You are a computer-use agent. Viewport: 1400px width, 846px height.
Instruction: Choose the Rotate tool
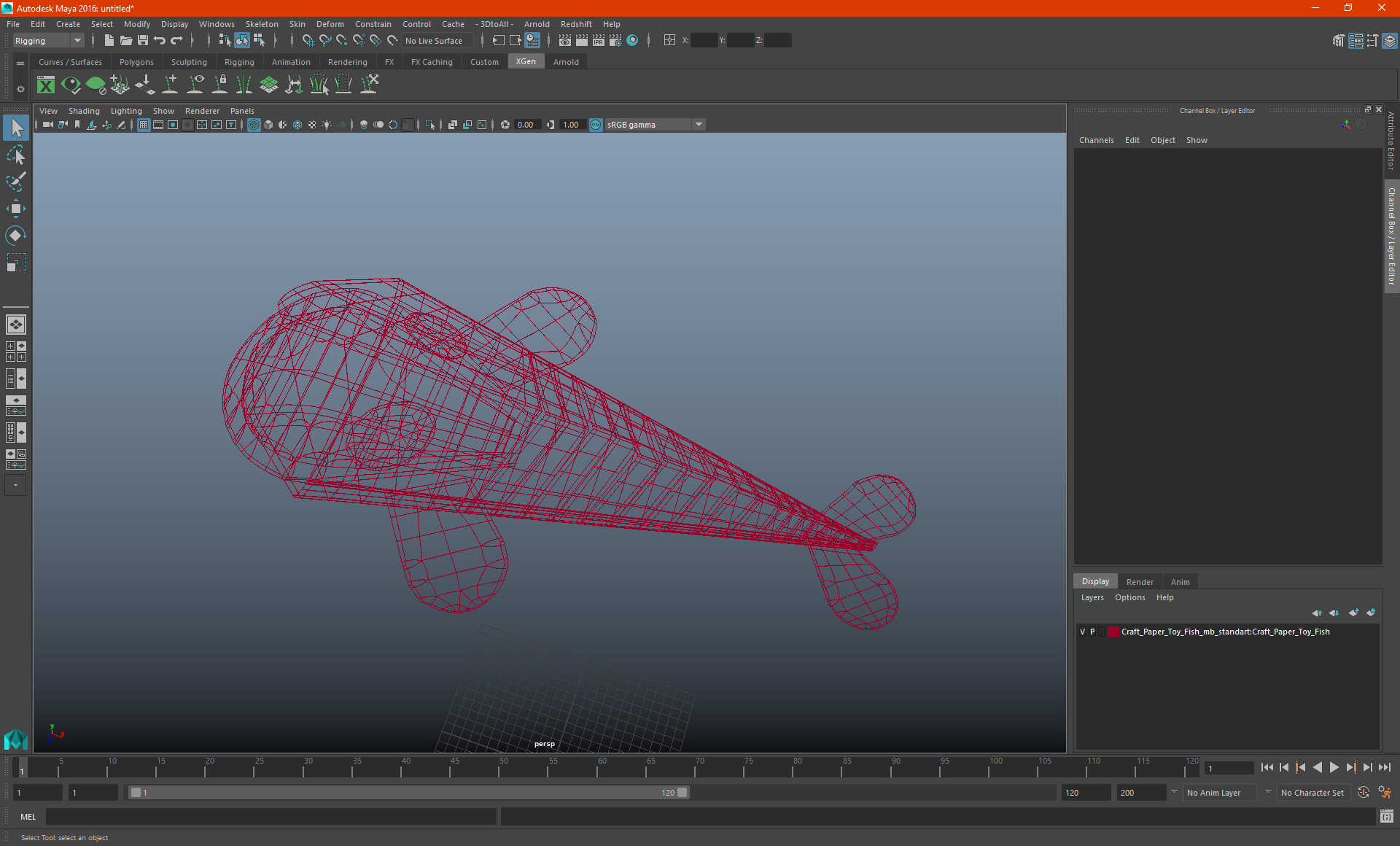click(15, 236)
